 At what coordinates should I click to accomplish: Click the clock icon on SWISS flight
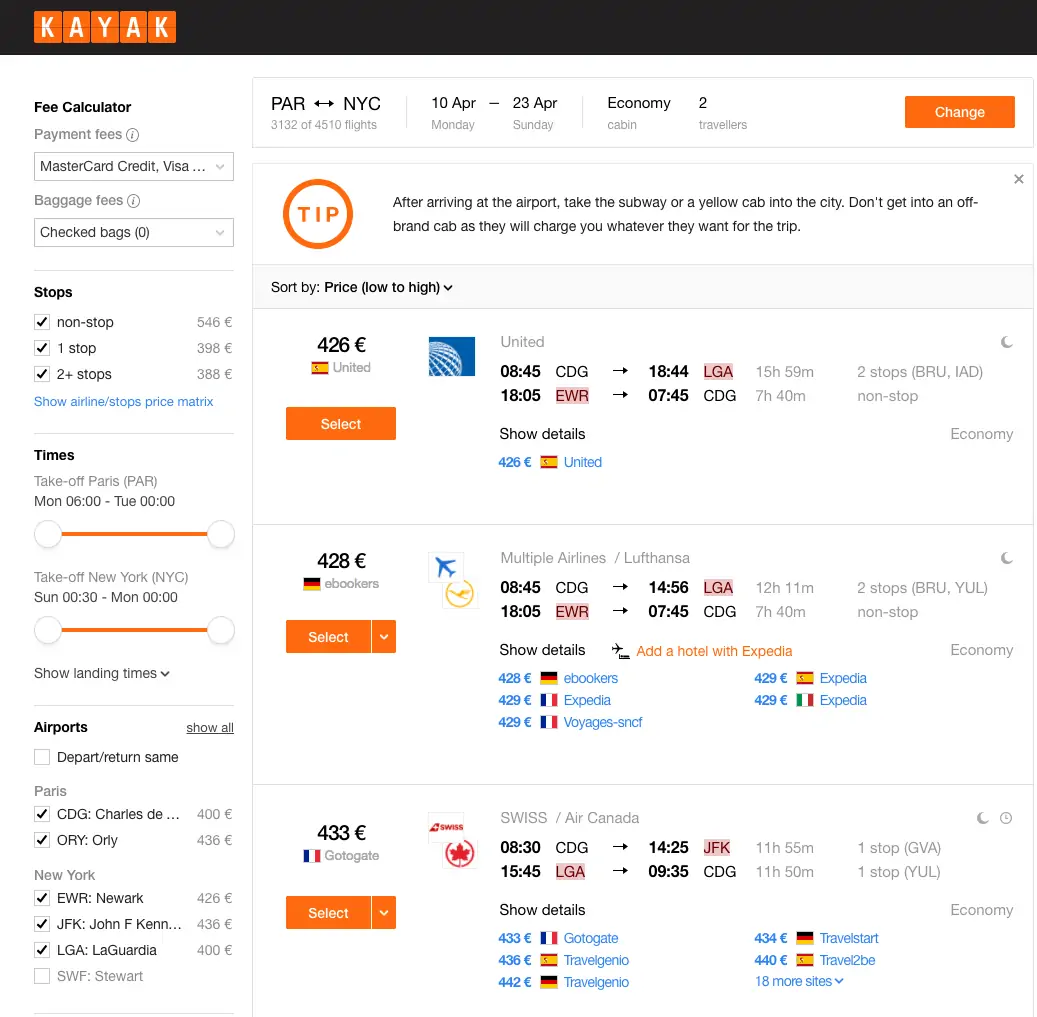tap(1006, 818)
